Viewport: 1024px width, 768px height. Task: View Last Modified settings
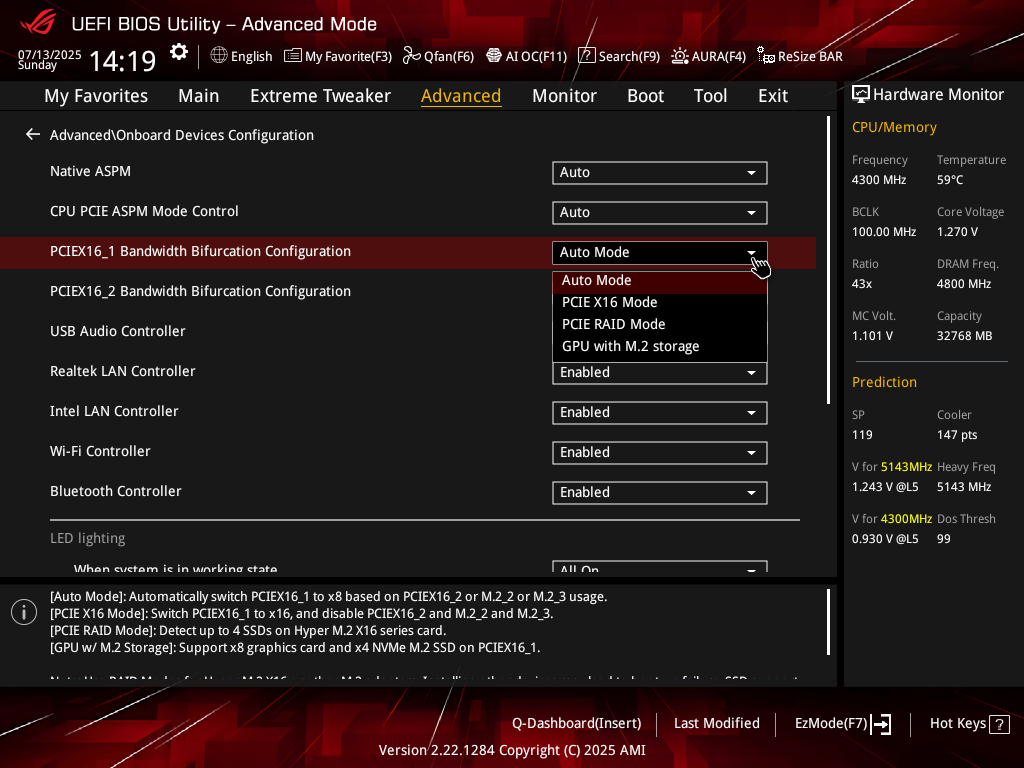(716, 724)
